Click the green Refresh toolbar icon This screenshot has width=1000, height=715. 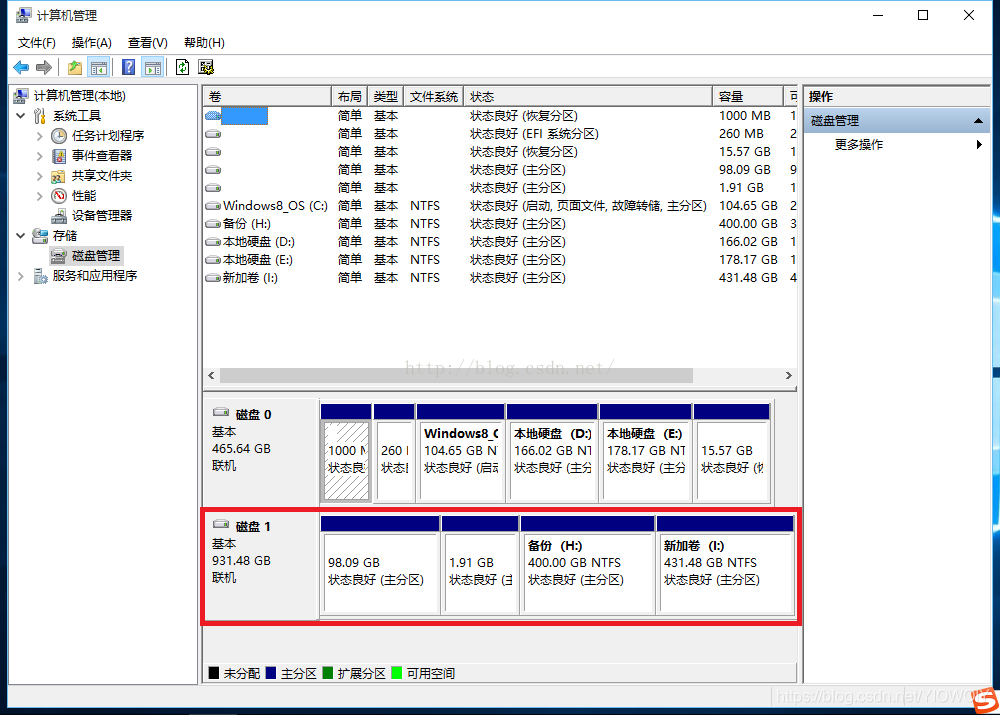tap(182, 67)
